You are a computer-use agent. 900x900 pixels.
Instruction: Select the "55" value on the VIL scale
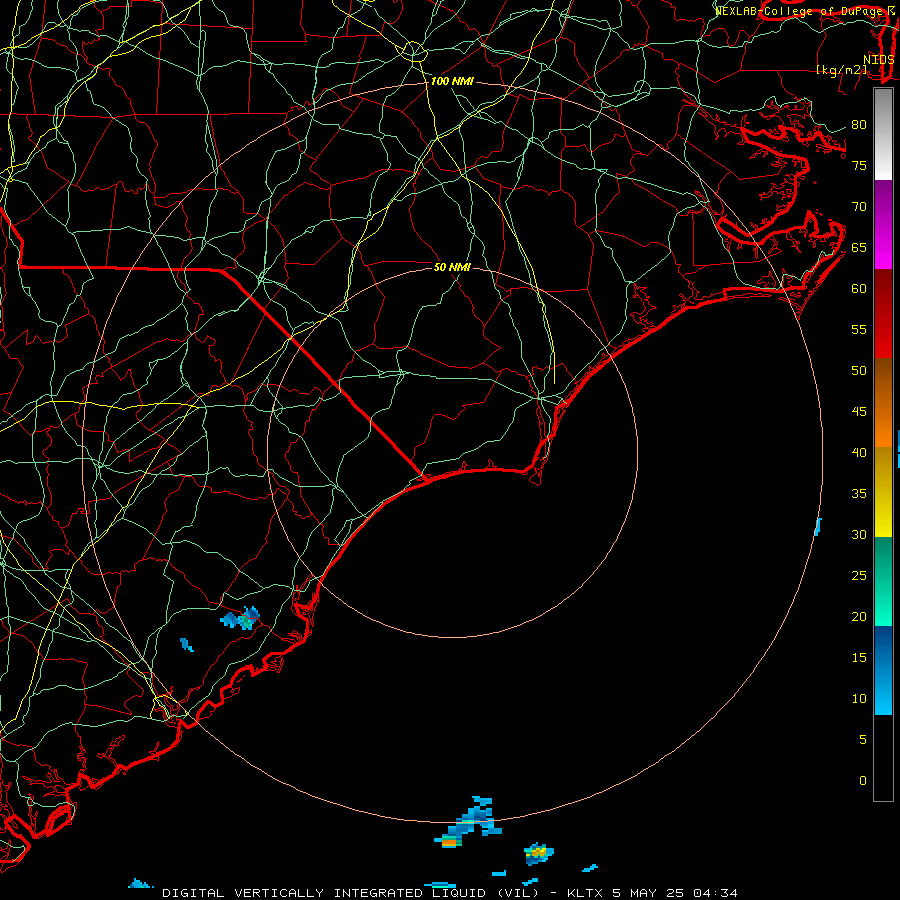tap(859, 330)
